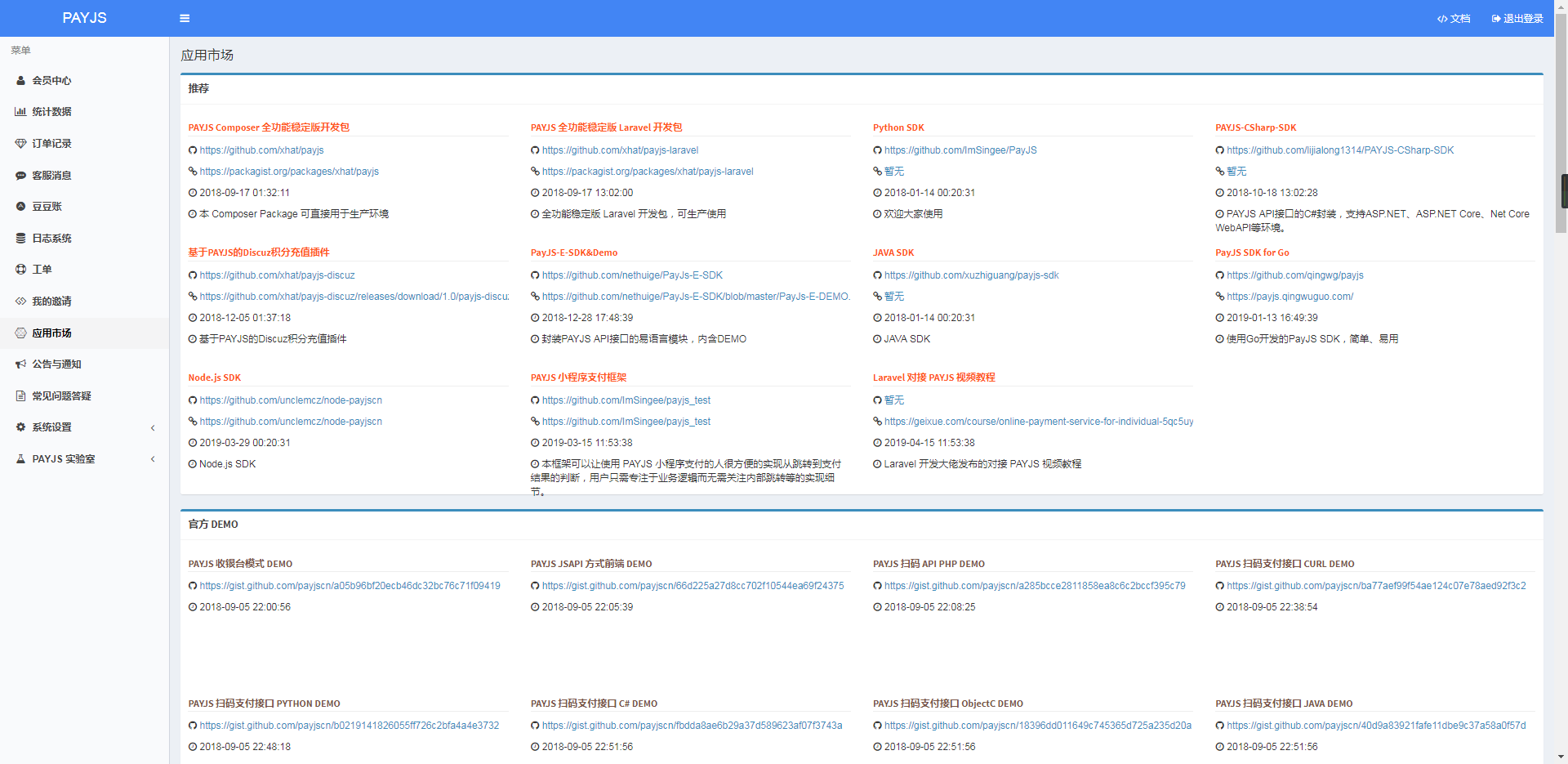1568x764 pixels.
Task: Open 日志系统 menu item
Action: tap(85, 239)
